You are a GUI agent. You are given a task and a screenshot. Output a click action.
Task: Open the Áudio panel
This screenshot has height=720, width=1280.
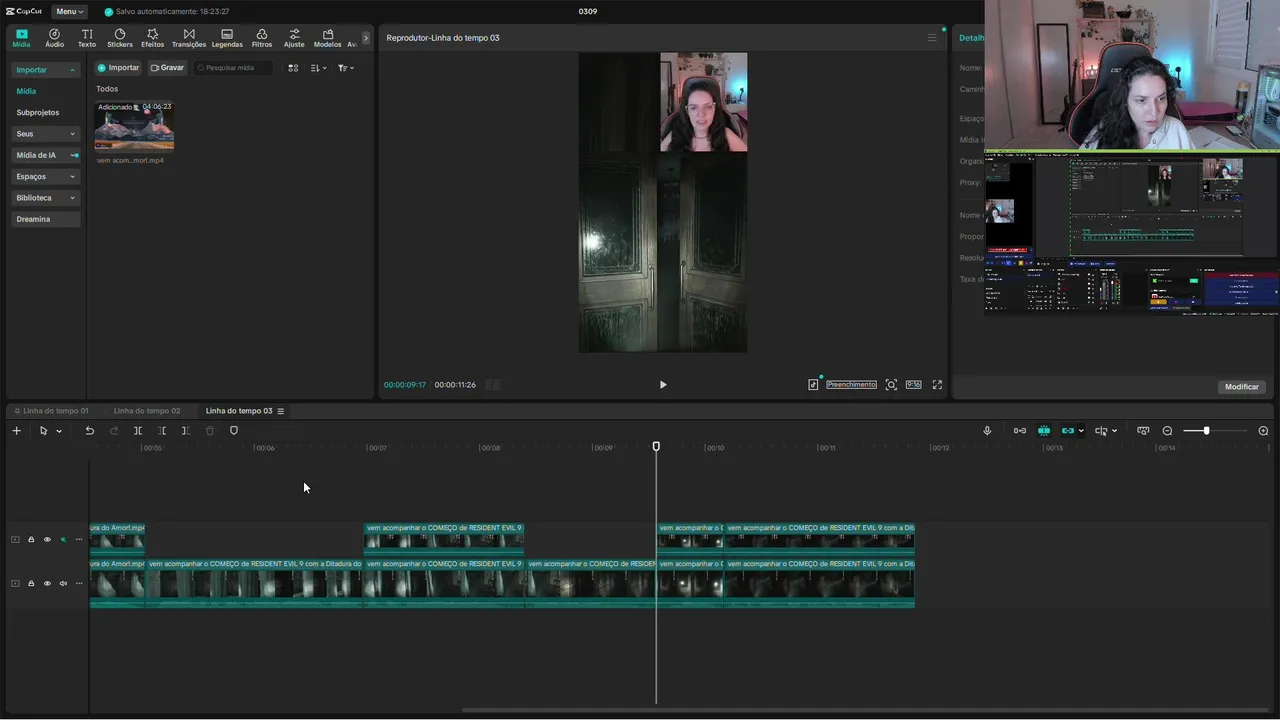tap(54, 38)
